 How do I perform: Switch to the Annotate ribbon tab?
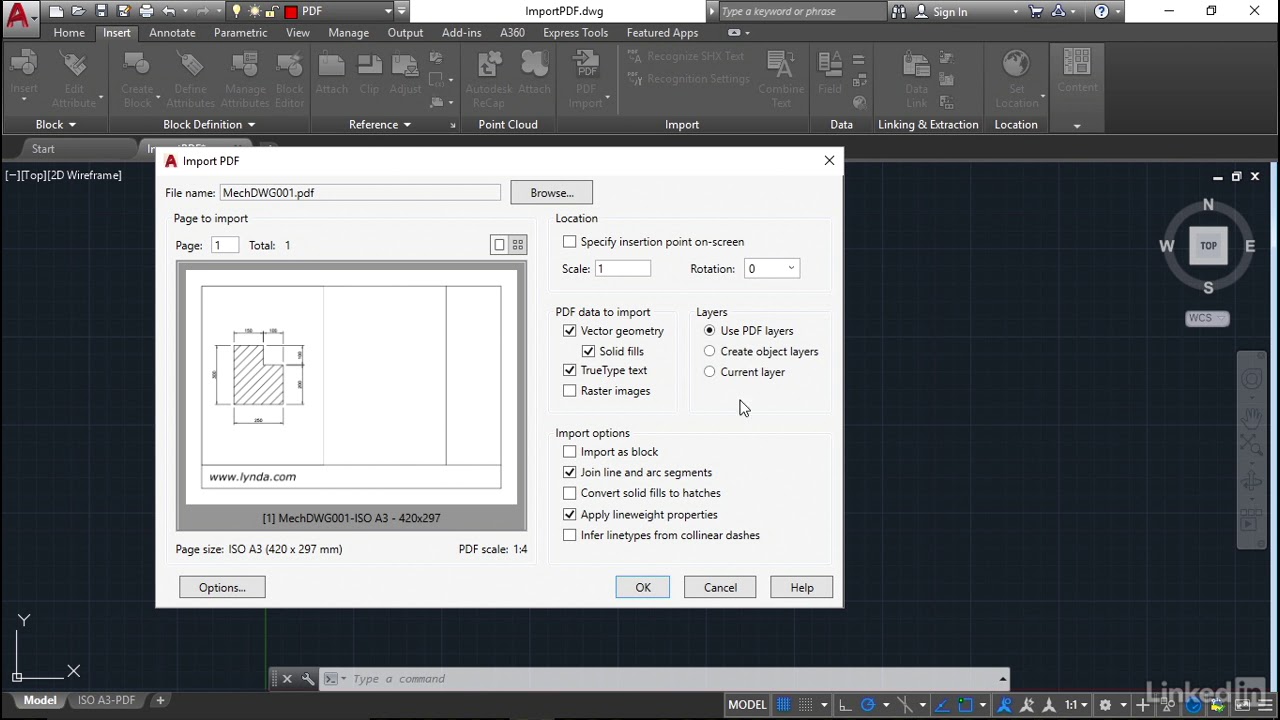(172, 32)
